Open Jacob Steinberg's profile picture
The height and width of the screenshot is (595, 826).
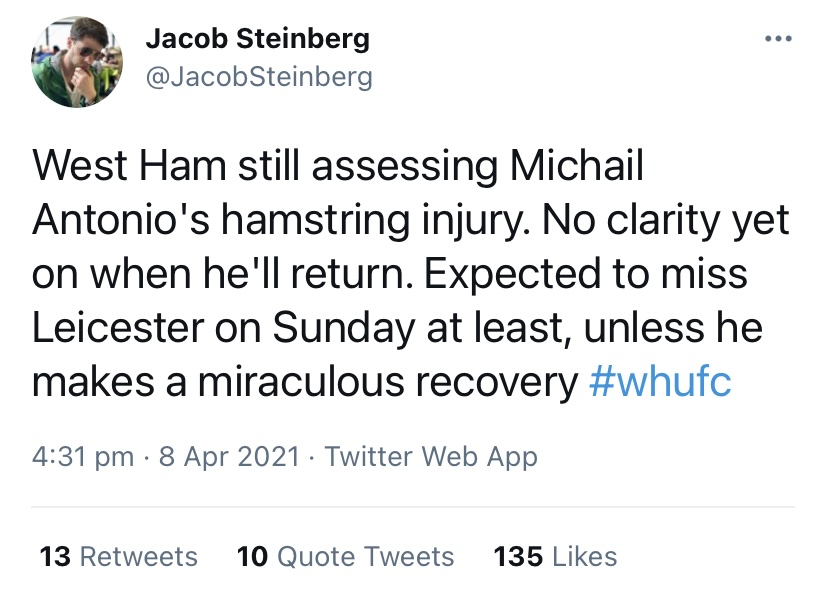click(x=77, y=62)
